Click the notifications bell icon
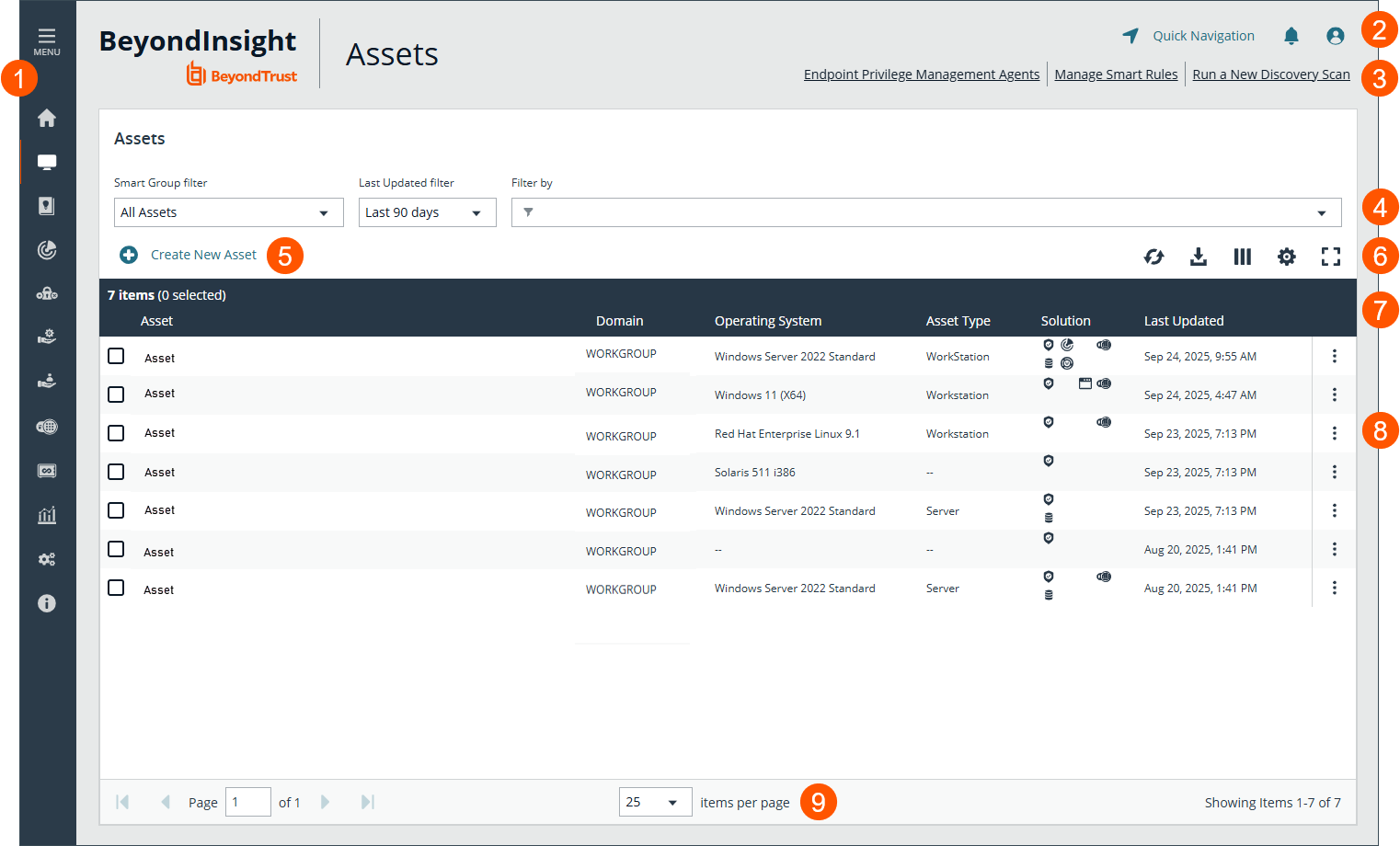 pos(1291,36)
